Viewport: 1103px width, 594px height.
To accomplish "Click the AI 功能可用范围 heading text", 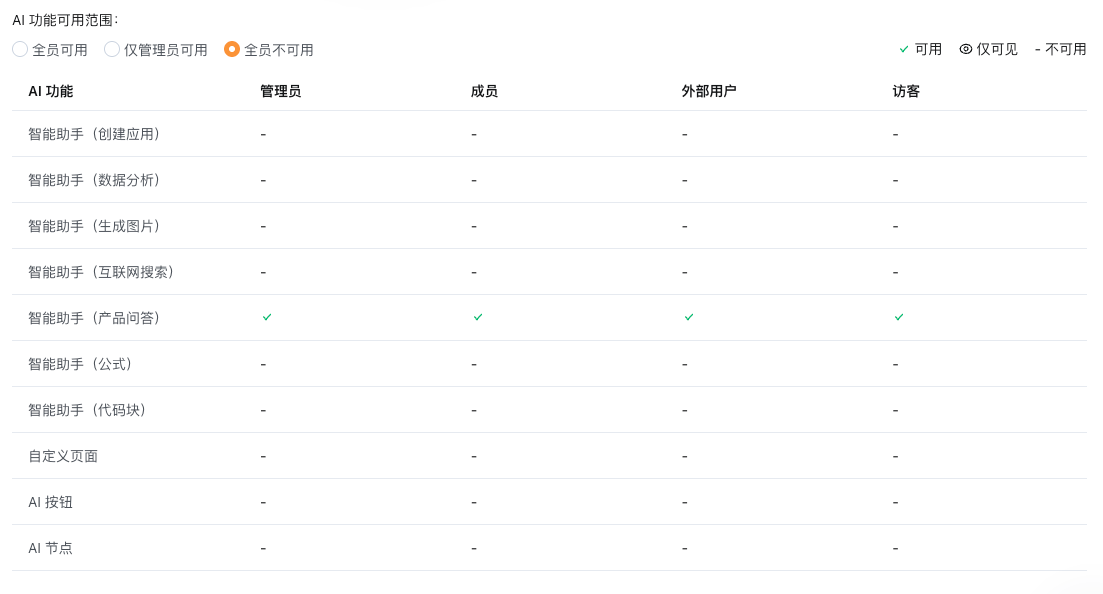I will click(65, 20).
